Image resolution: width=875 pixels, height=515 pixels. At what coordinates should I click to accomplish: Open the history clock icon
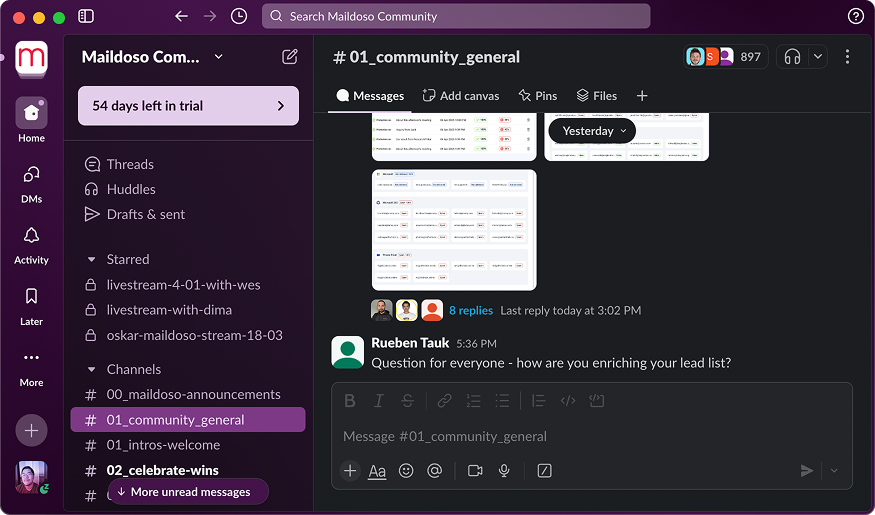click(239, 16)
